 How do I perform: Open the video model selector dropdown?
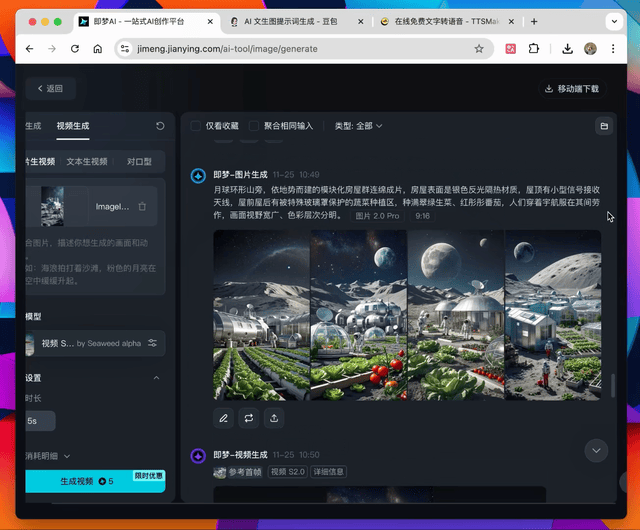95,343
